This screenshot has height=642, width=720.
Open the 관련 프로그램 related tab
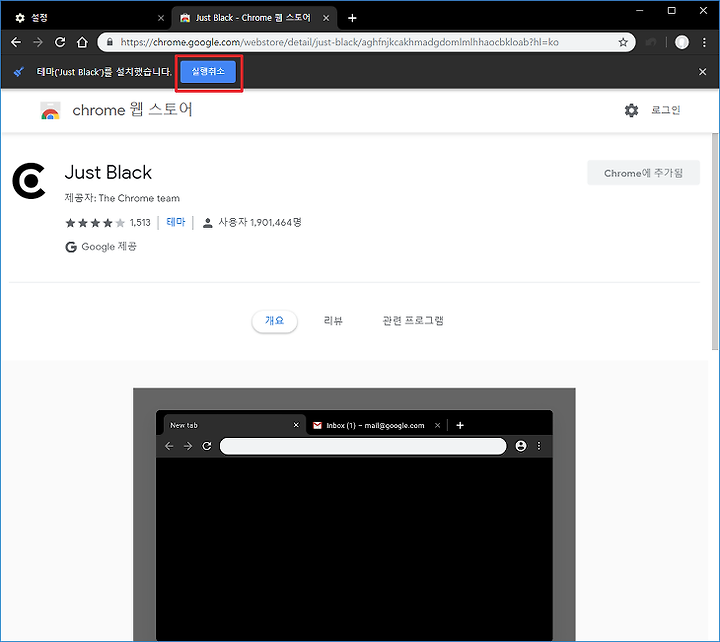413,321
